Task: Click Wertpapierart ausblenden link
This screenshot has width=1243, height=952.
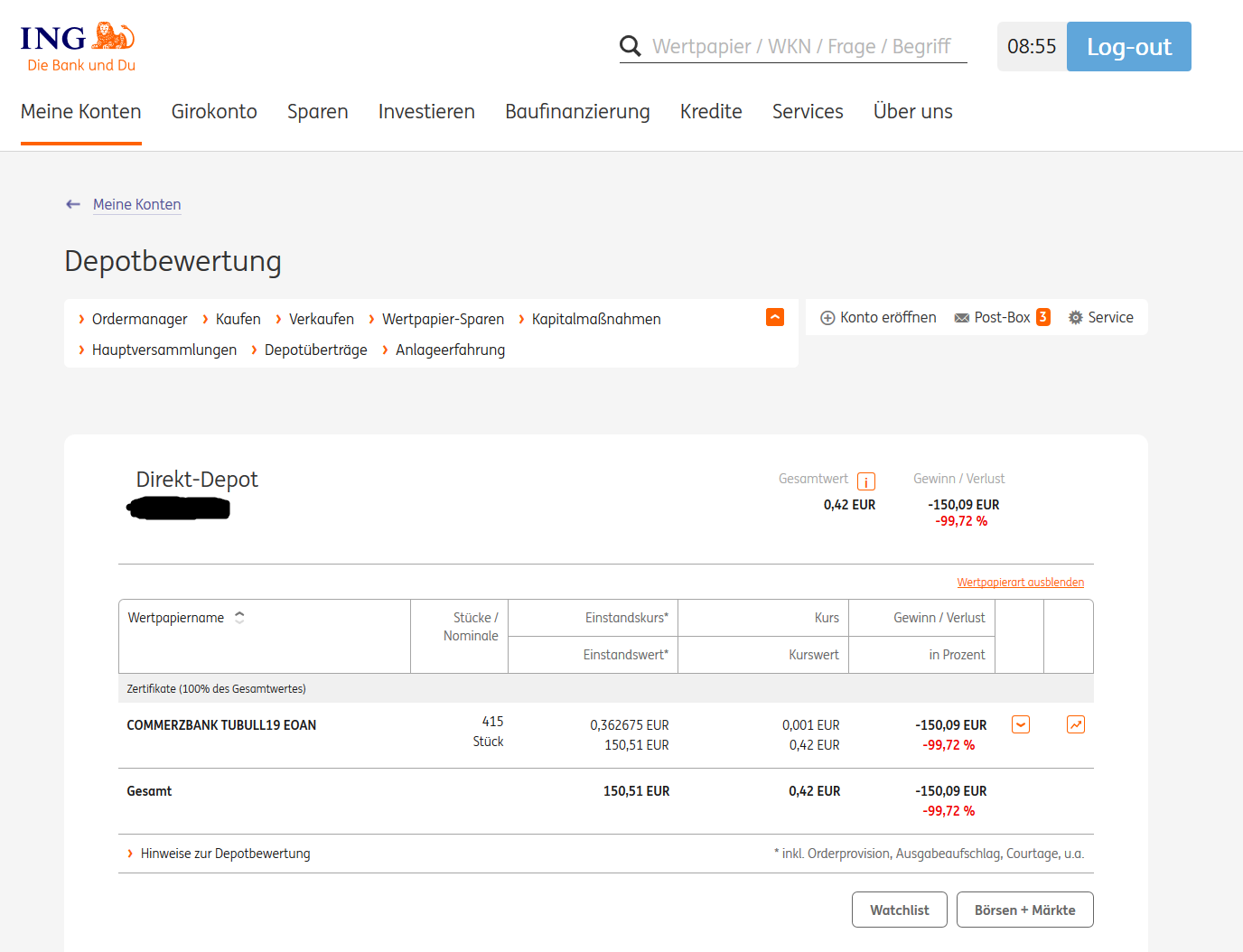Action: 1020,583
